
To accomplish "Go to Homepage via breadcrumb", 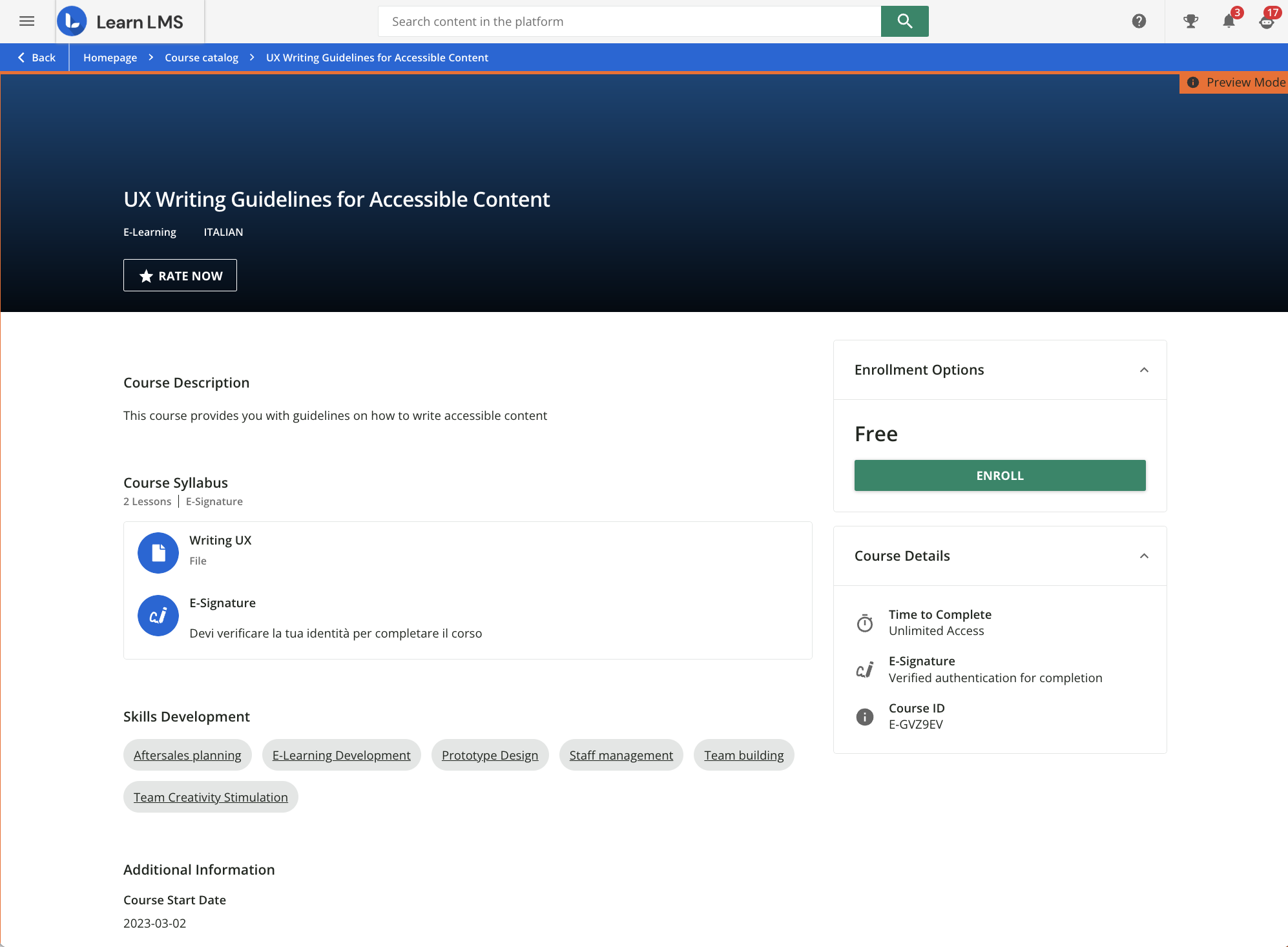I will pyautogui.click(x=110, y=57).
